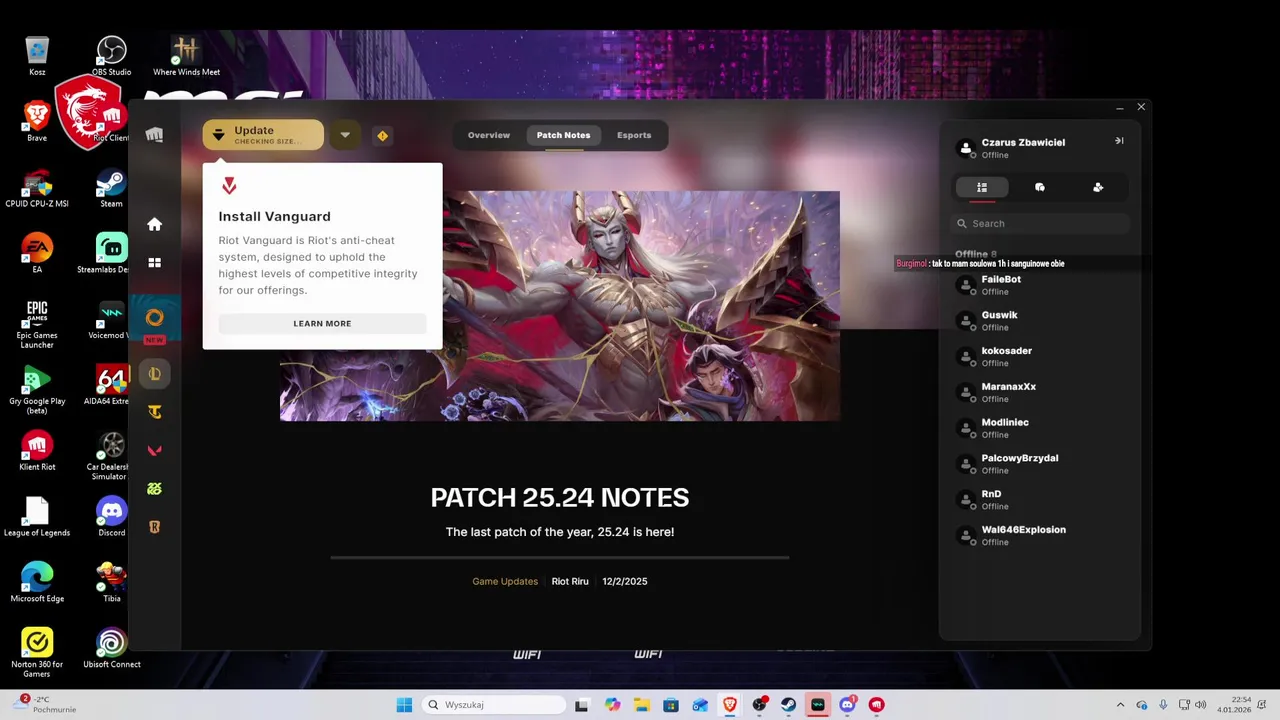This screenshot has height=720, width=1280.
Task: Open the Windows Start button
Action: point(404,705)
